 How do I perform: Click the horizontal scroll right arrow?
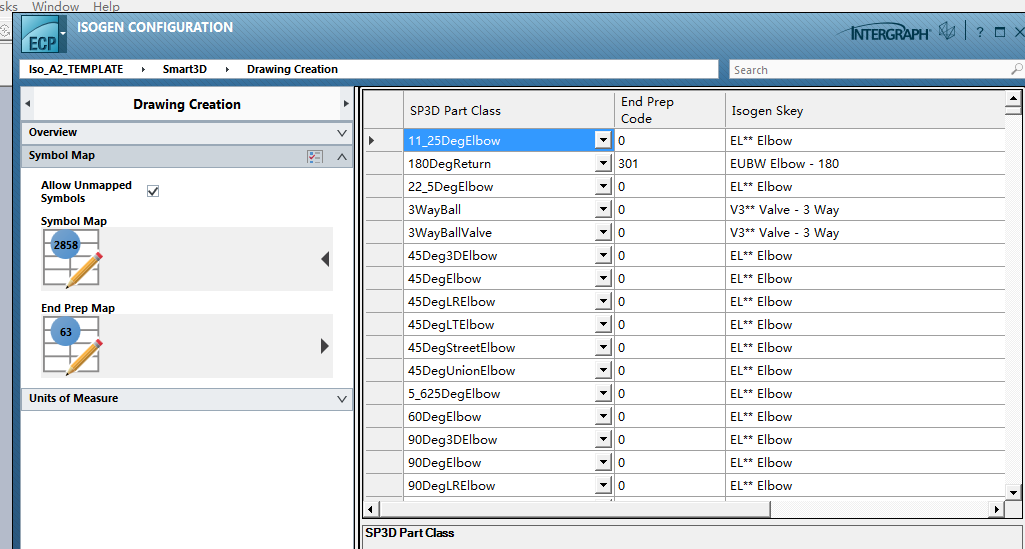coord(996,508)
